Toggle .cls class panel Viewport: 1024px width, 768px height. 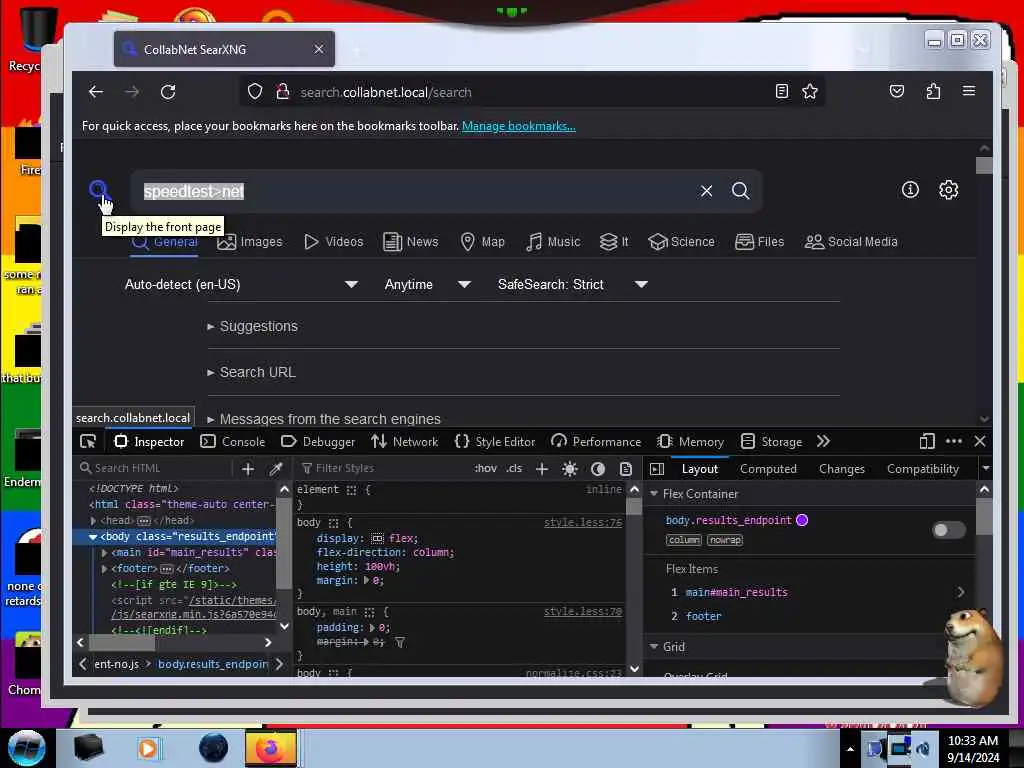(x=514, y=468)
